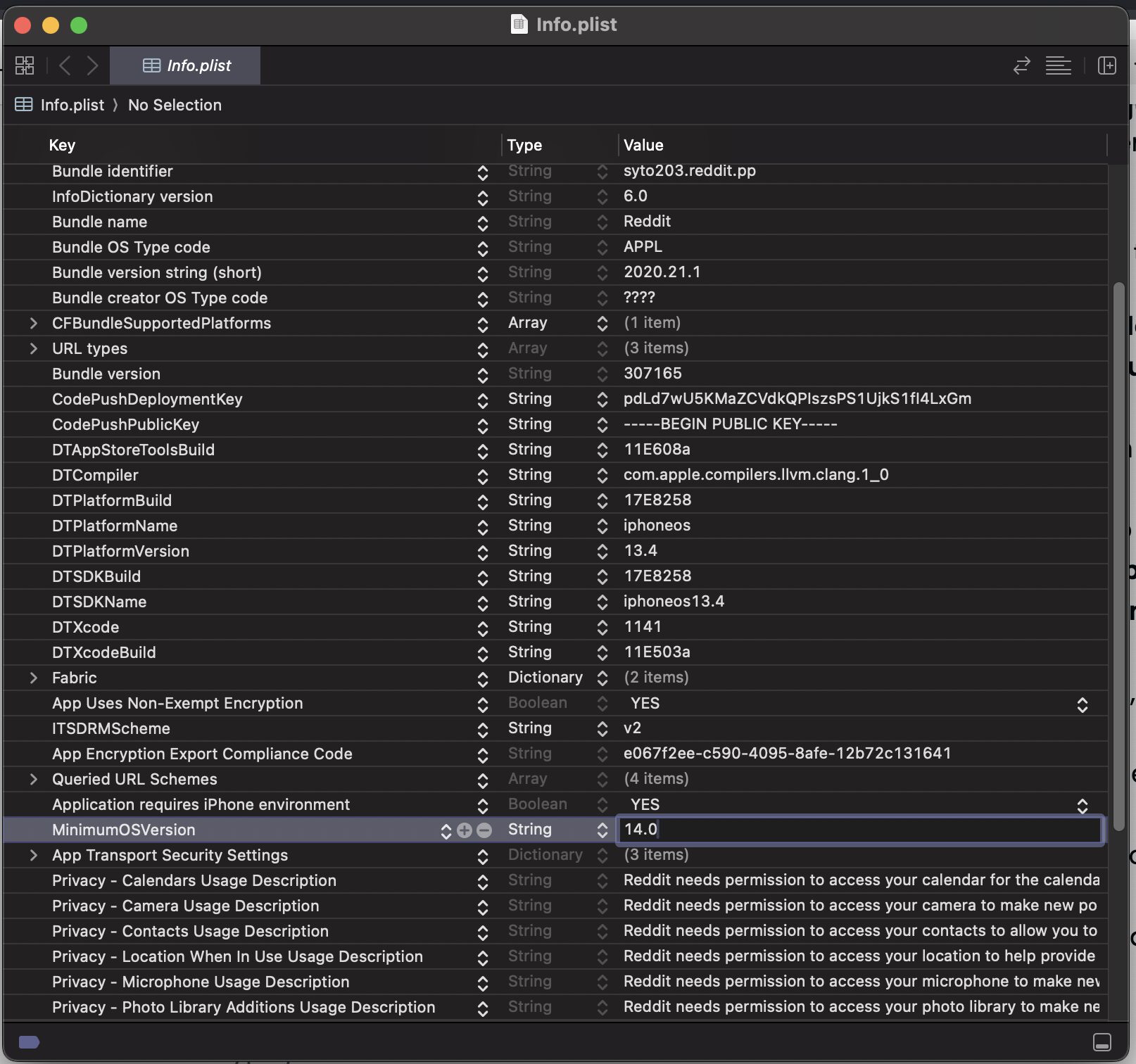Go back with the left chevron

click(65, 65)
